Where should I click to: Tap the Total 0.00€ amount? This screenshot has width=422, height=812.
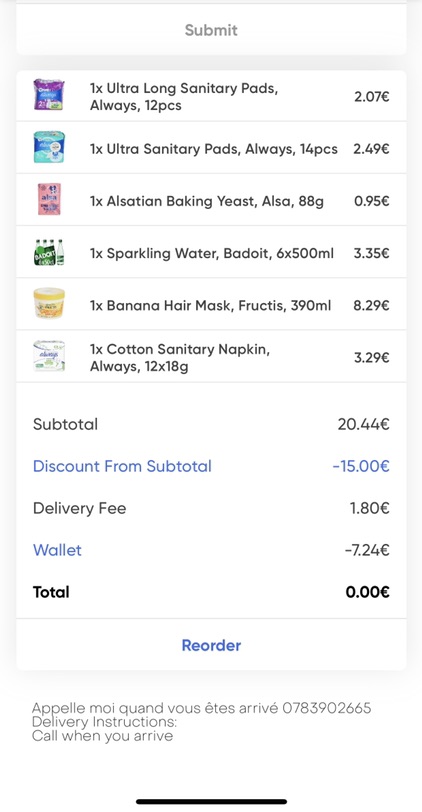tap(368, 592)
